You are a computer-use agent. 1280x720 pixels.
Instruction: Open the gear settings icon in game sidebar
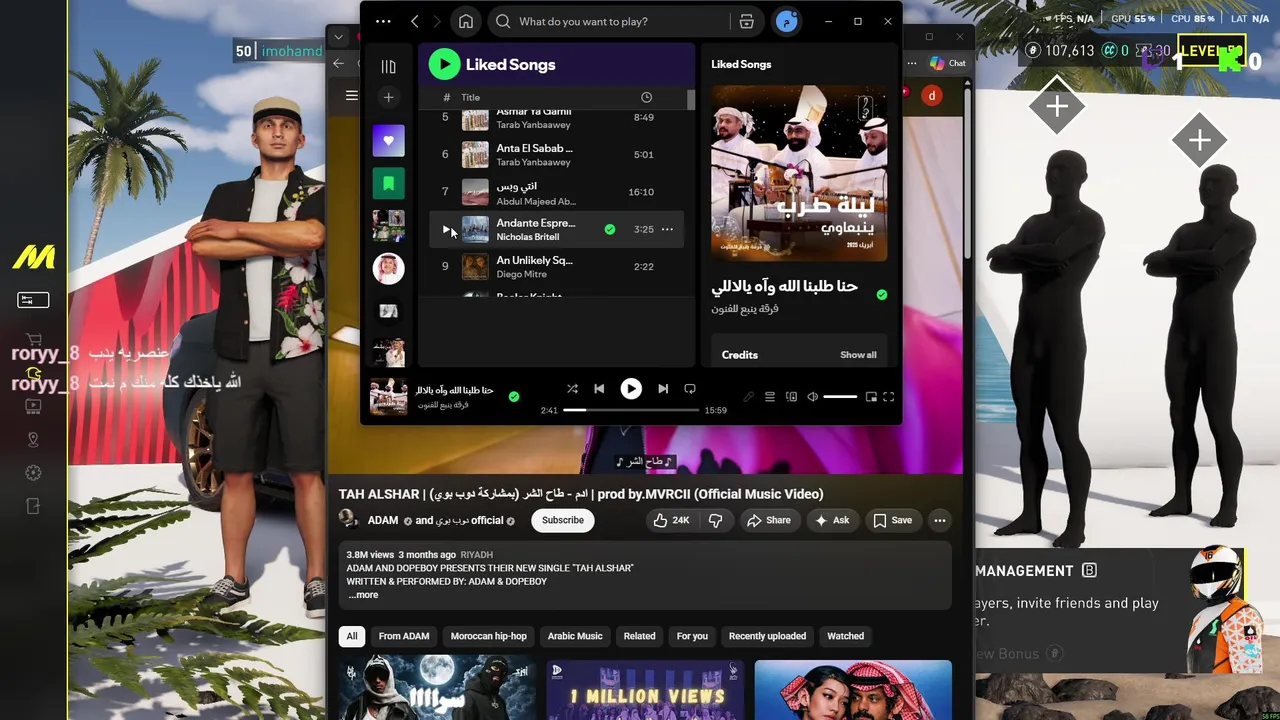pos(33,473)
